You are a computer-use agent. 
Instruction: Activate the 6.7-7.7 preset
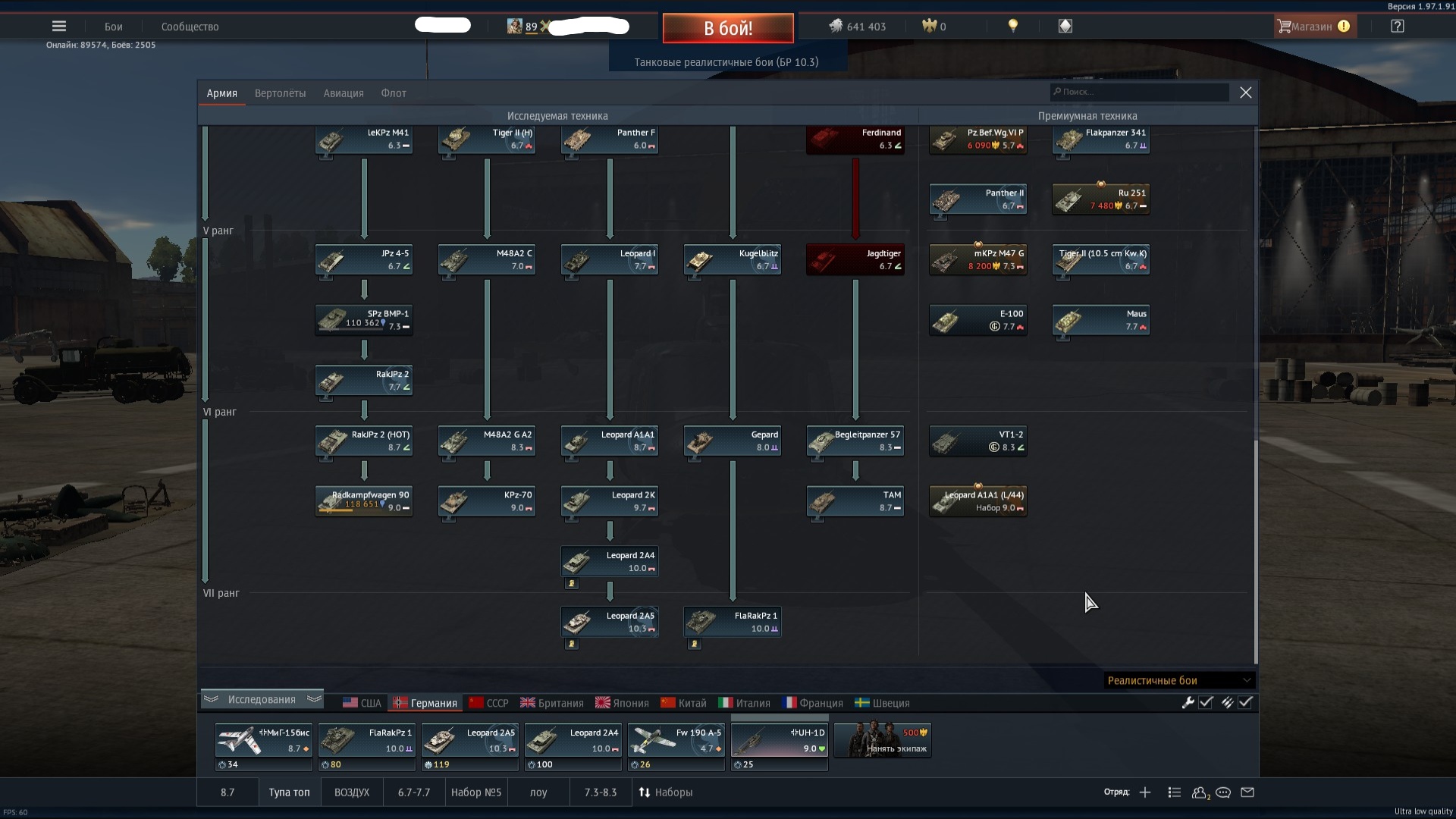pyautogui.click(x=414, y=792)
